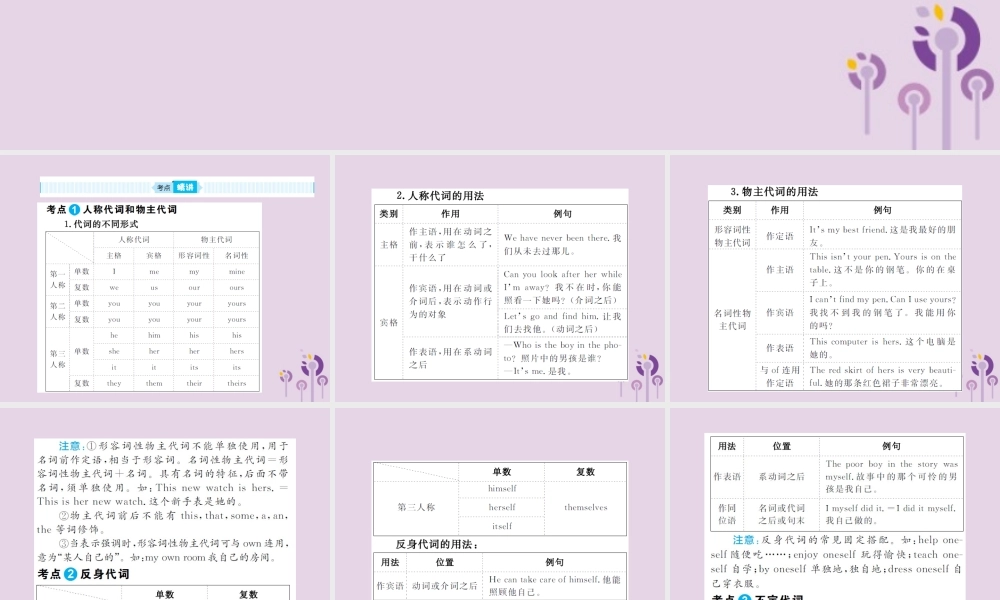
Task: Click the 例句 header in 人称代词的用法 table
Action: [562, 214]
